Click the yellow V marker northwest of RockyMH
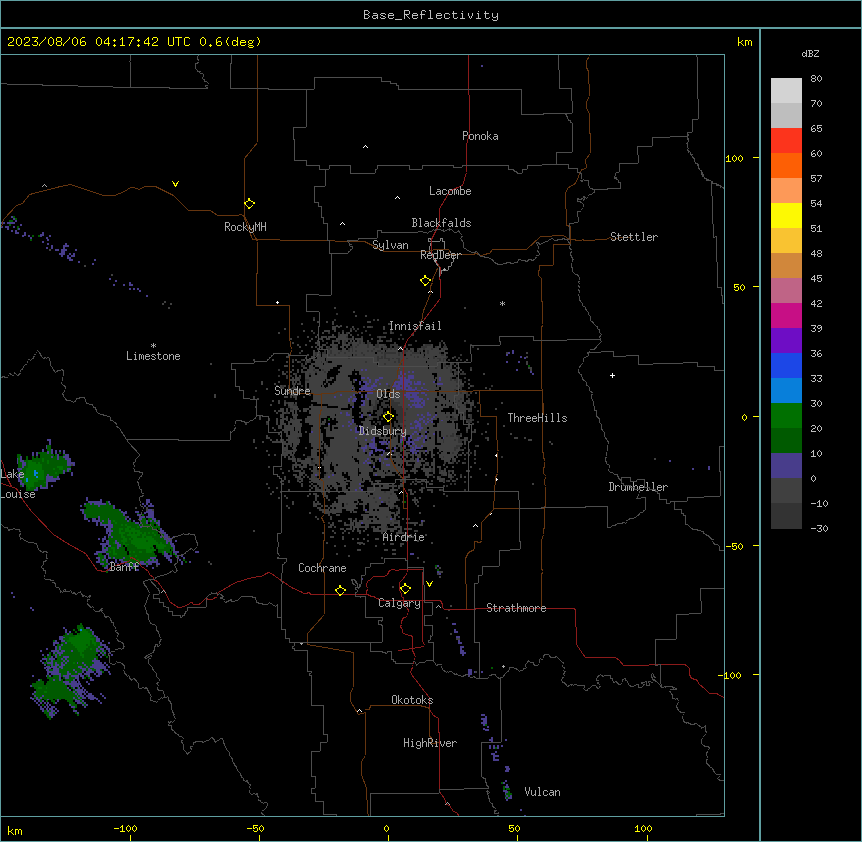Viewport: 862px width, 842px height. [x=175, y=184]
